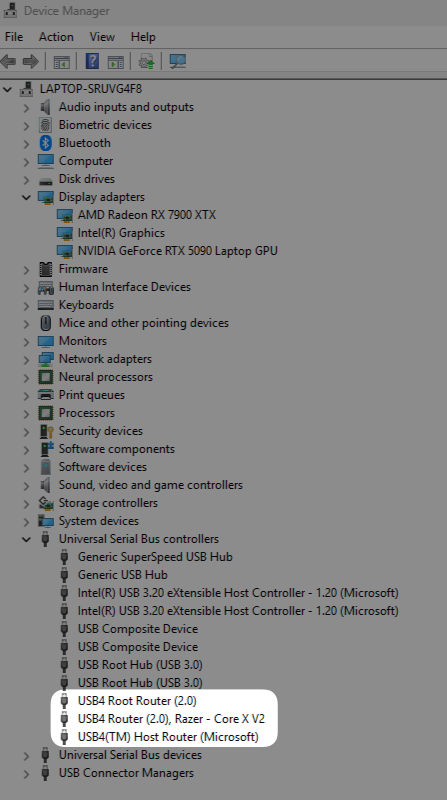Click the Firmware chip icon
This screenshot has height=800, width=447.
tap(45, 269)
